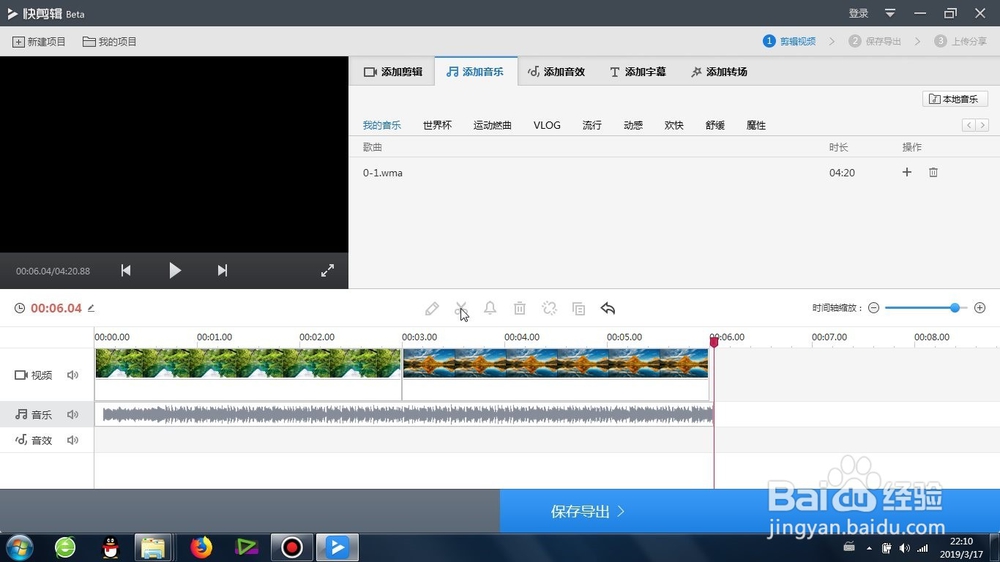Click the edit pencil icon in timeline toolbar
The image size is (1000, 562).
click(432, 309)
